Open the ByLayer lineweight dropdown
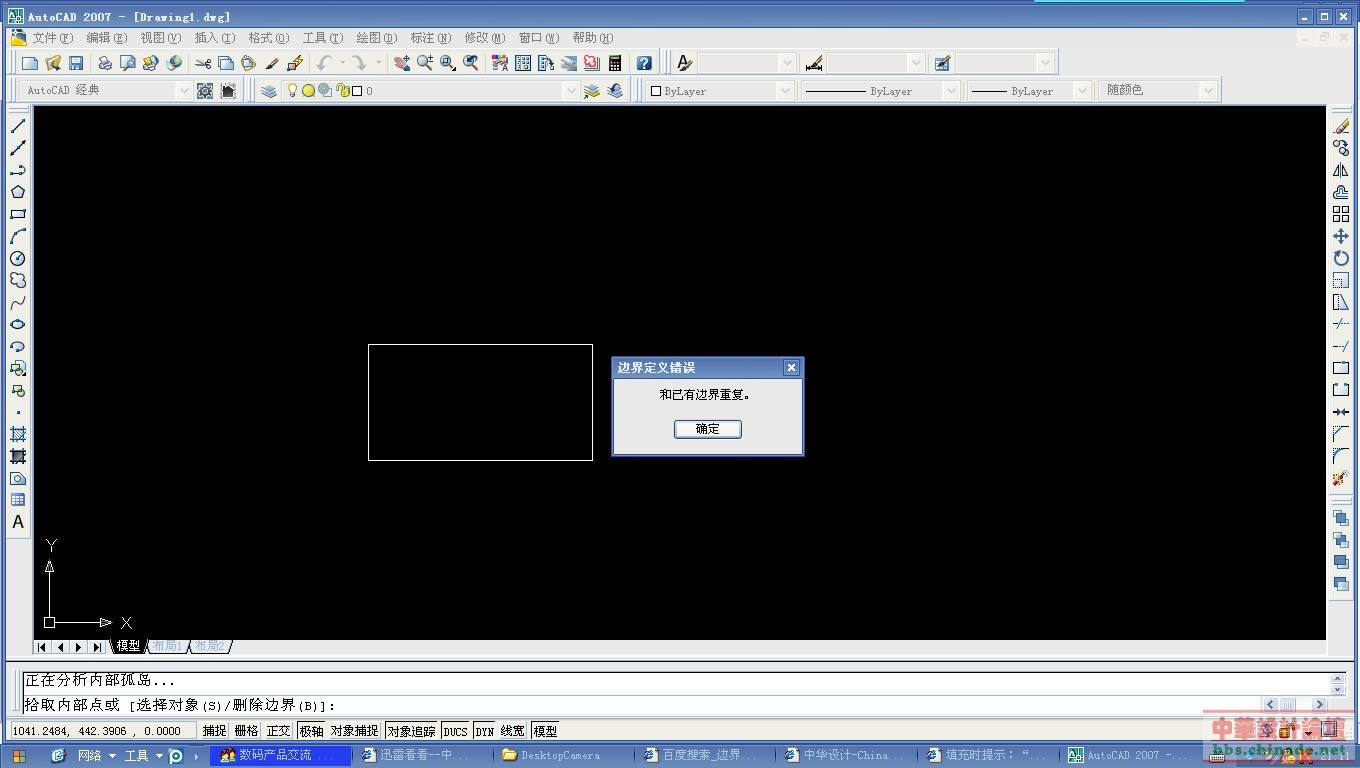The height and width of the screenshot is (768, 1360). click(x=1081, y=90)
